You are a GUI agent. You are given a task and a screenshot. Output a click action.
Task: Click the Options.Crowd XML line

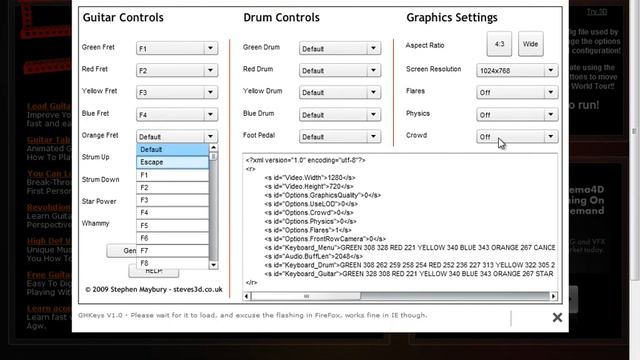pyautogui.click(x=309, y=213)
